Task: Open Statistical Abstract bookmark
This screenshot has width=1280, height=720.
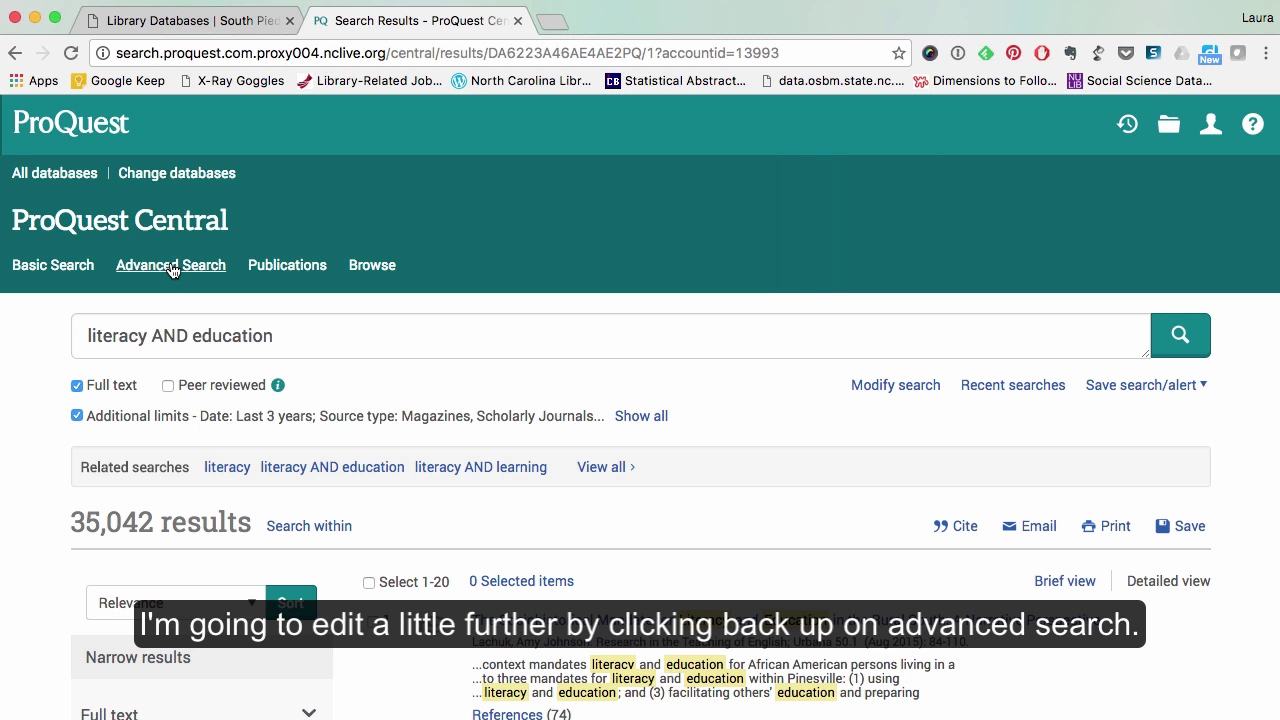Action: (676, 81)
